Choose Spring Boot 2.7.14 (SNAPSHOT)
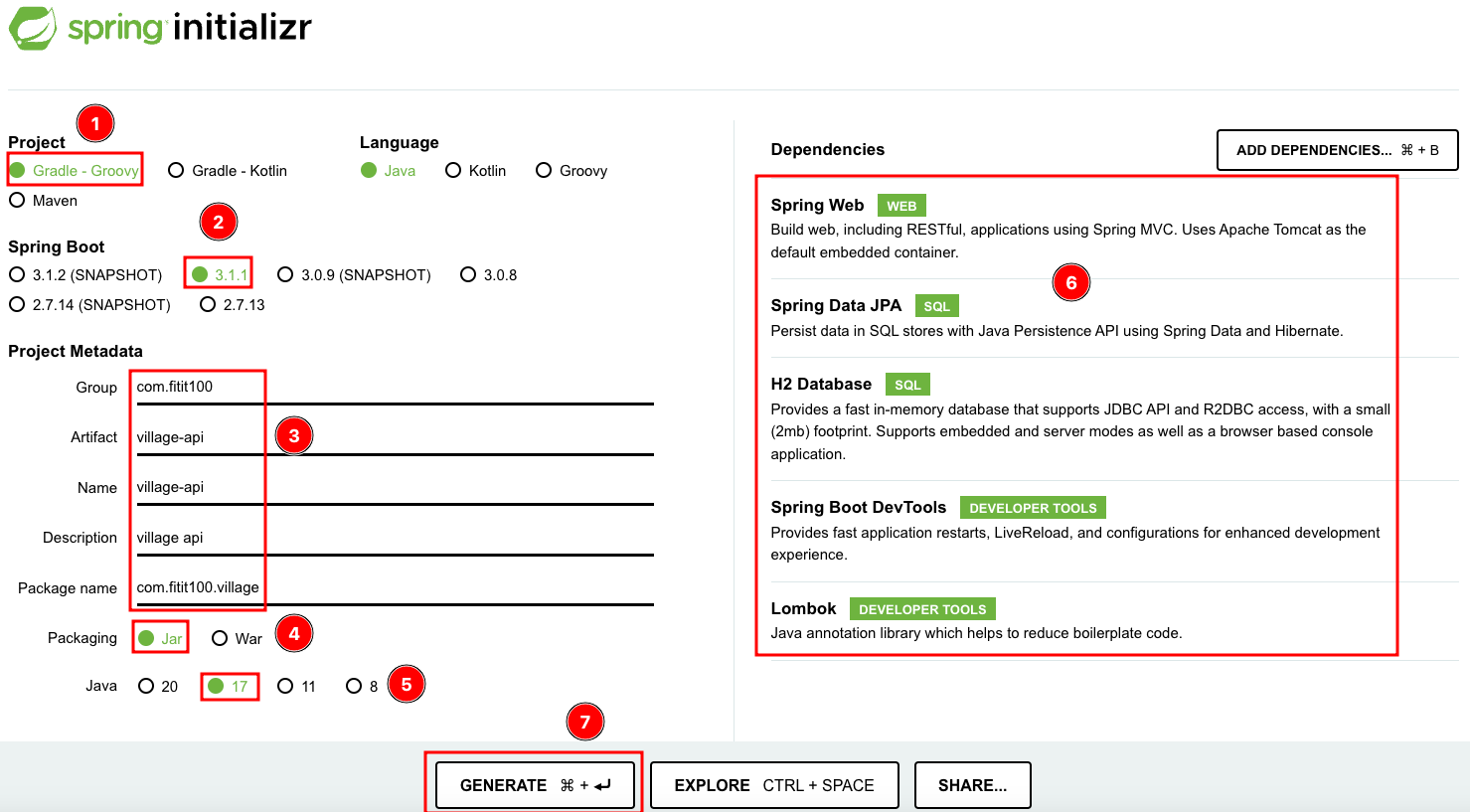1470x812 pixels. (x=90, y=305)
